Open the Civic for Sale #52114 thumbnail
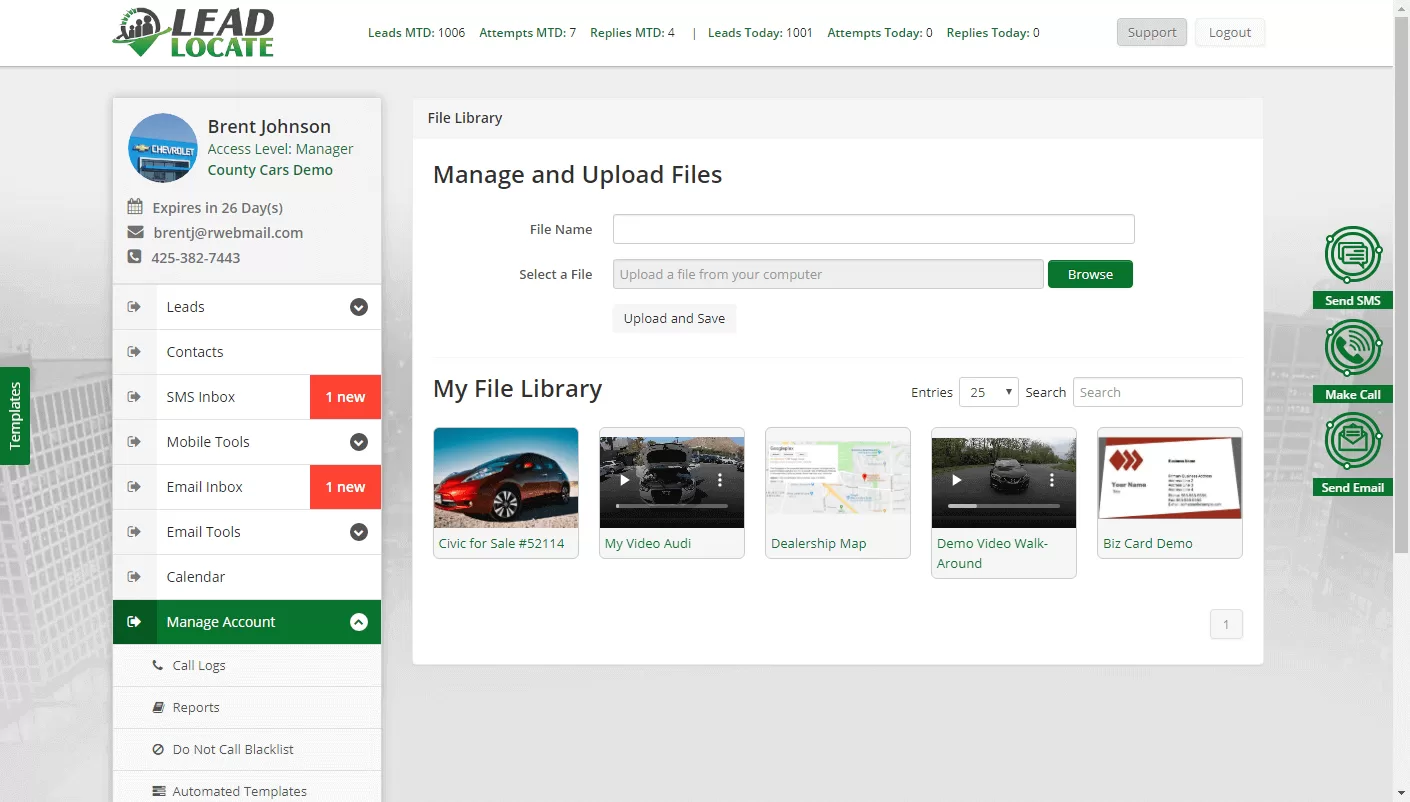Screen dimensions: 1410x802 click(506, 478)
